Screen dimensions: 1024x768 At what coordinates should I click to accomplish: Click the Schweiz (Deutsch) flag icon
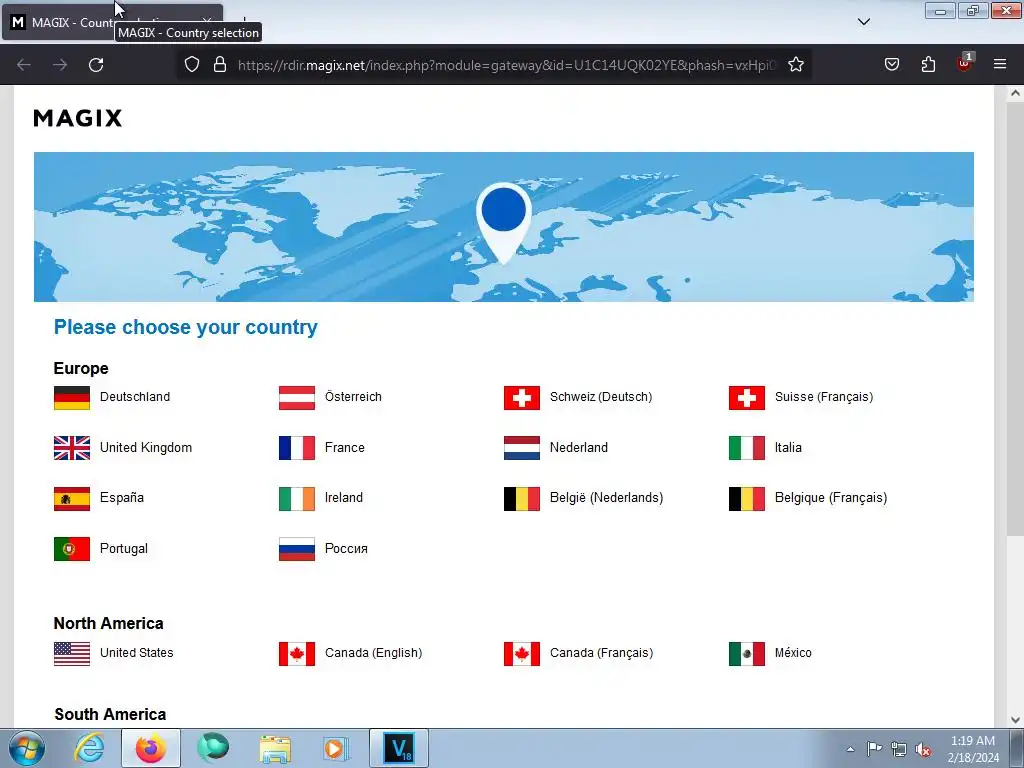522,398
